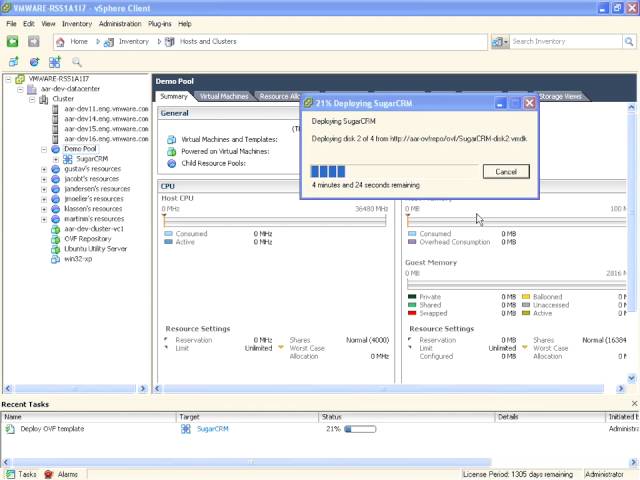This screenshot has width=640, height=480.
Task: Click the new resource pool toolbar icon
Action: (34, 62)
